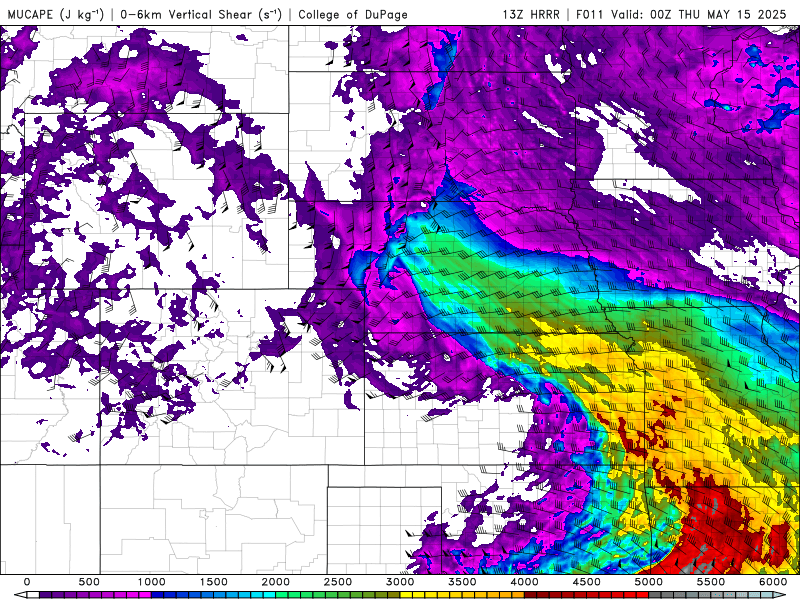Screen dimensions: 800x600
Task: Click the 1500 value on the color scale
Action: (214, 582)
